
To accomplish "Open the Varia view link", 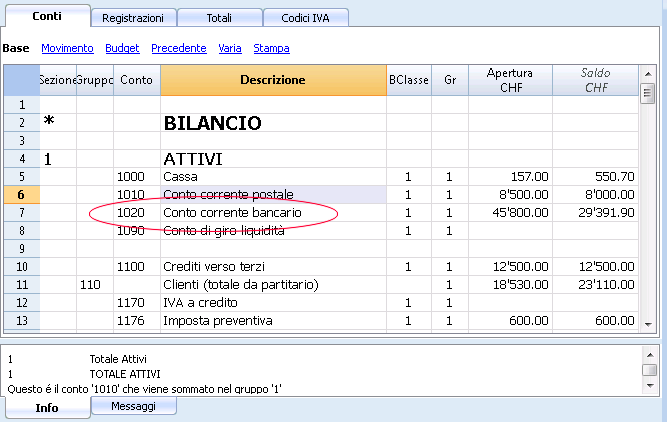I will (230, 48).
